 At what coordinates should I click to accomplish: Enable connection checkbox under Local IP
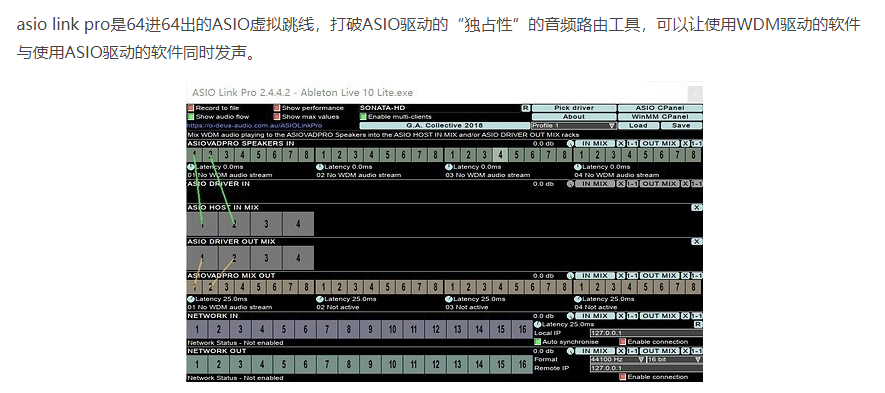coord(623,342)
